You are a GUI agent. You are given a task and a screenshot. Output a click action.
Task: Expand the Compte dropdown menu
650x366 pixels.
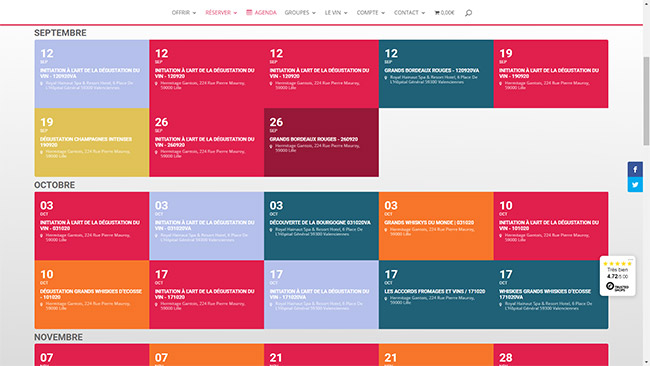(371, 13)
